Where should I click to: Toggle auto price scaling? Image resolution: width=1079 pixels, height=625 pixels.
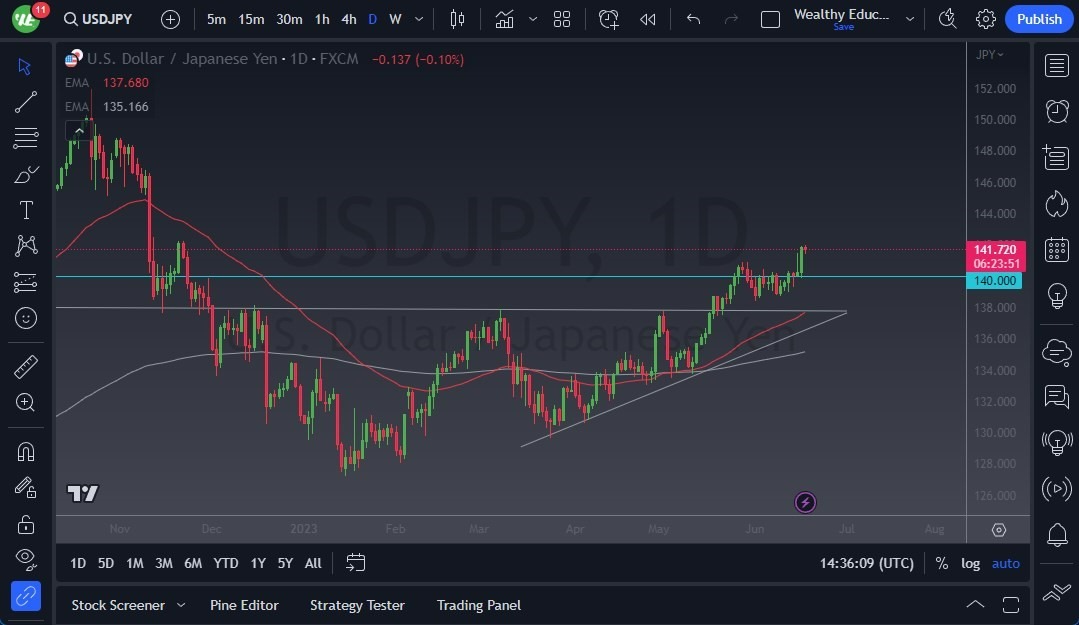pos(1005,563)
